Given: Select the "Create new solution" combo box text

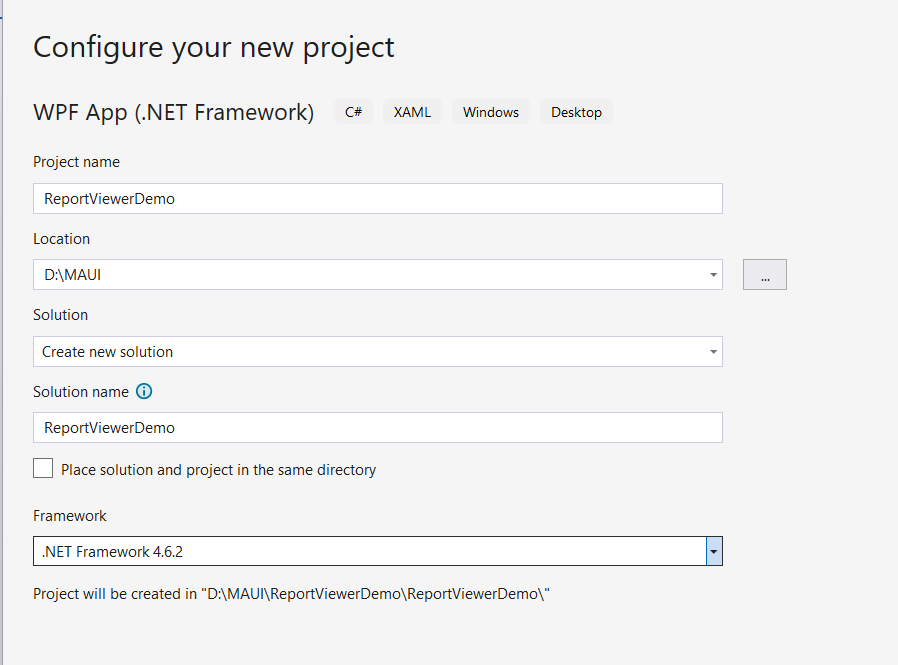Looking at the screenshot, I should pyautogui.click(x=108, y=352).
